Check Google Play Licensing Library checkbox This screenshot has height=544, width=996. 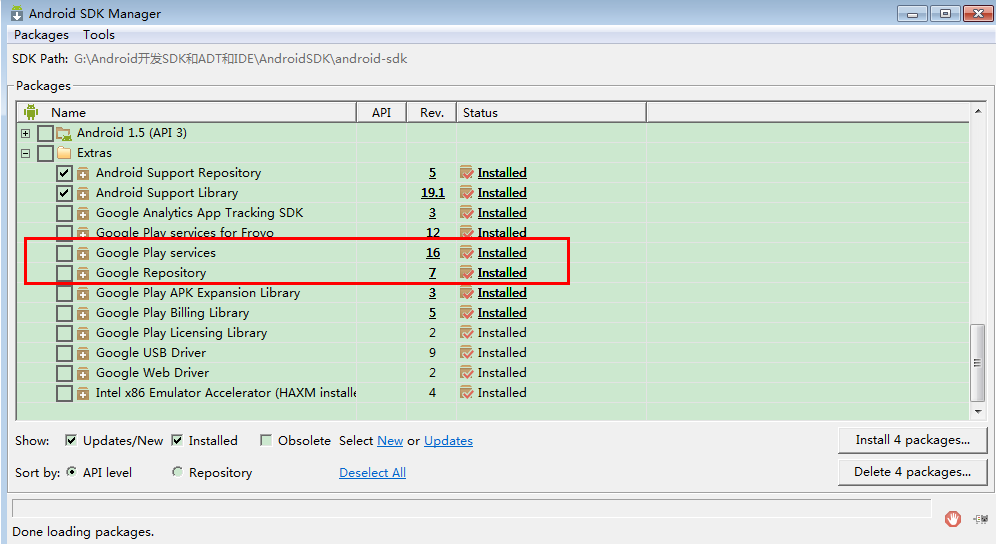click(x=64, y=333)
